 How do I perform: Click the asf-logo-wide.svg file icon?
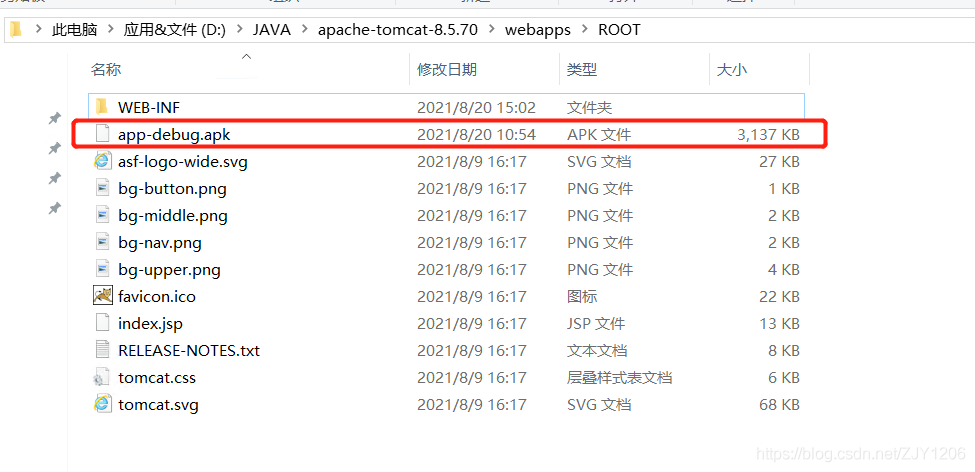102,161
